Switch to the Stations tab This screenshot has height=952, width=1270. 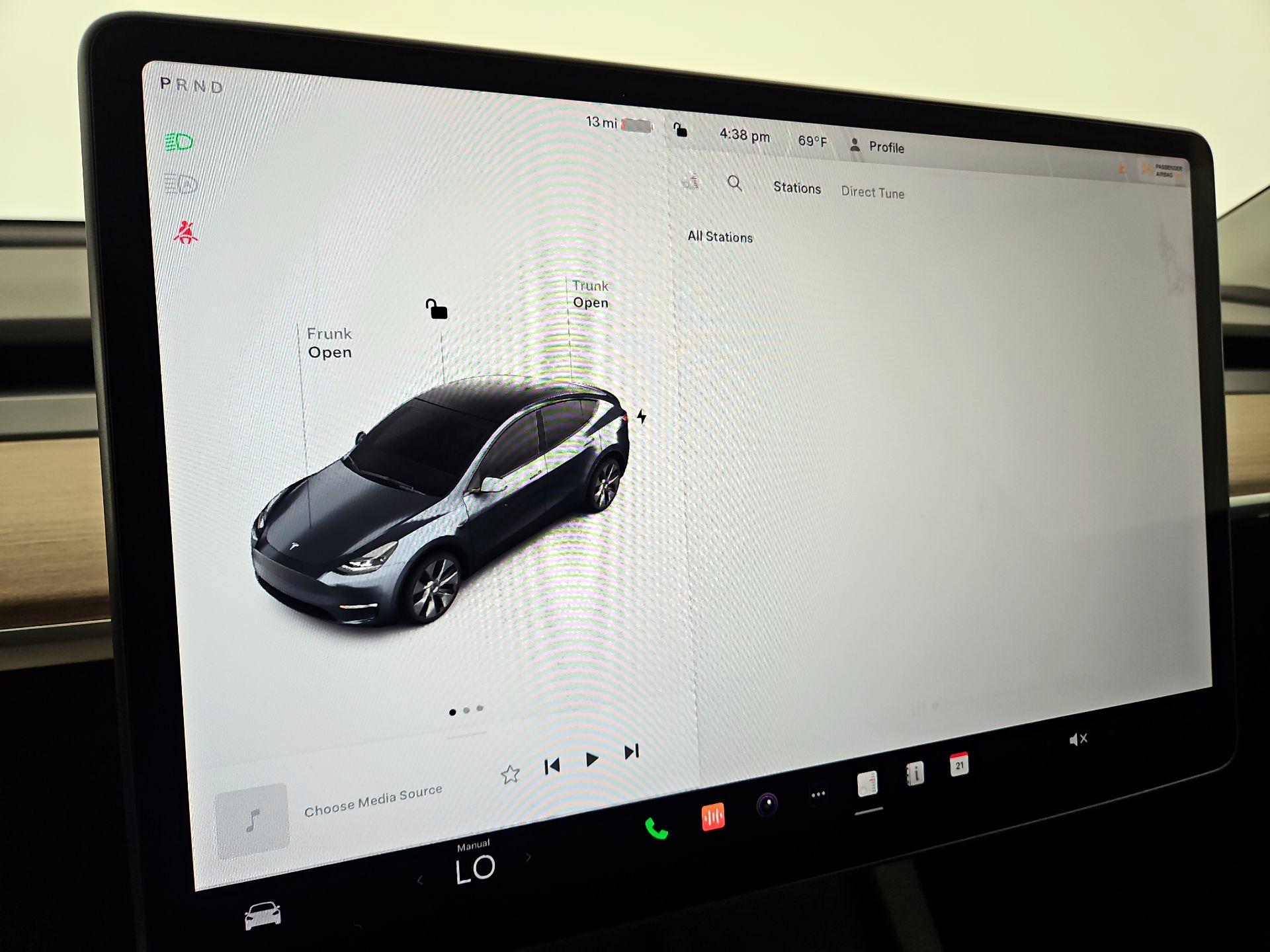click(797, 188)
